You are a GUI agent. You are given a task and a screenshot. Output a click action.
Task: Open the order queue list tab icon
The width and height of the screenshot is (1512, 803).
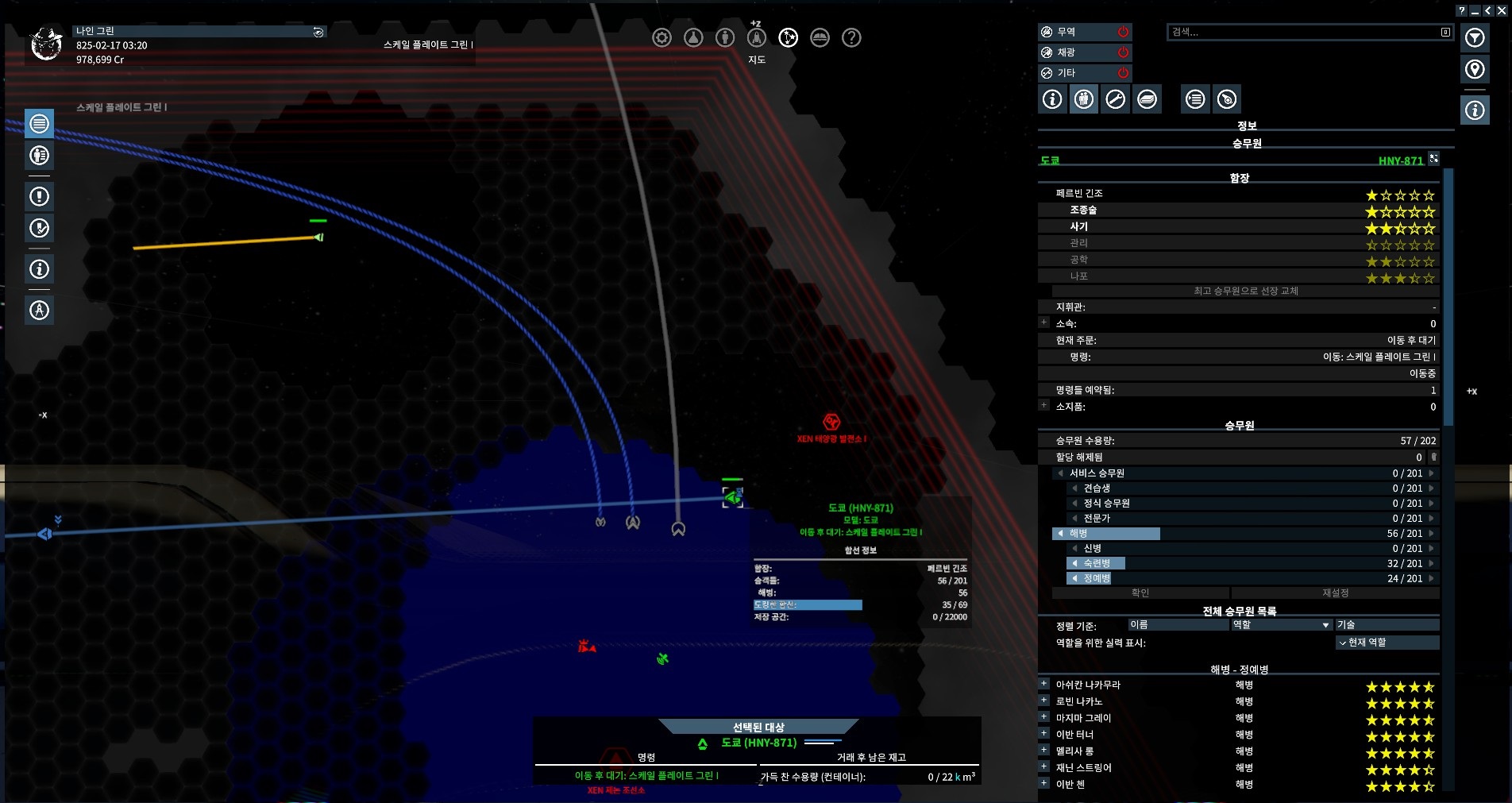point(1195,99)
